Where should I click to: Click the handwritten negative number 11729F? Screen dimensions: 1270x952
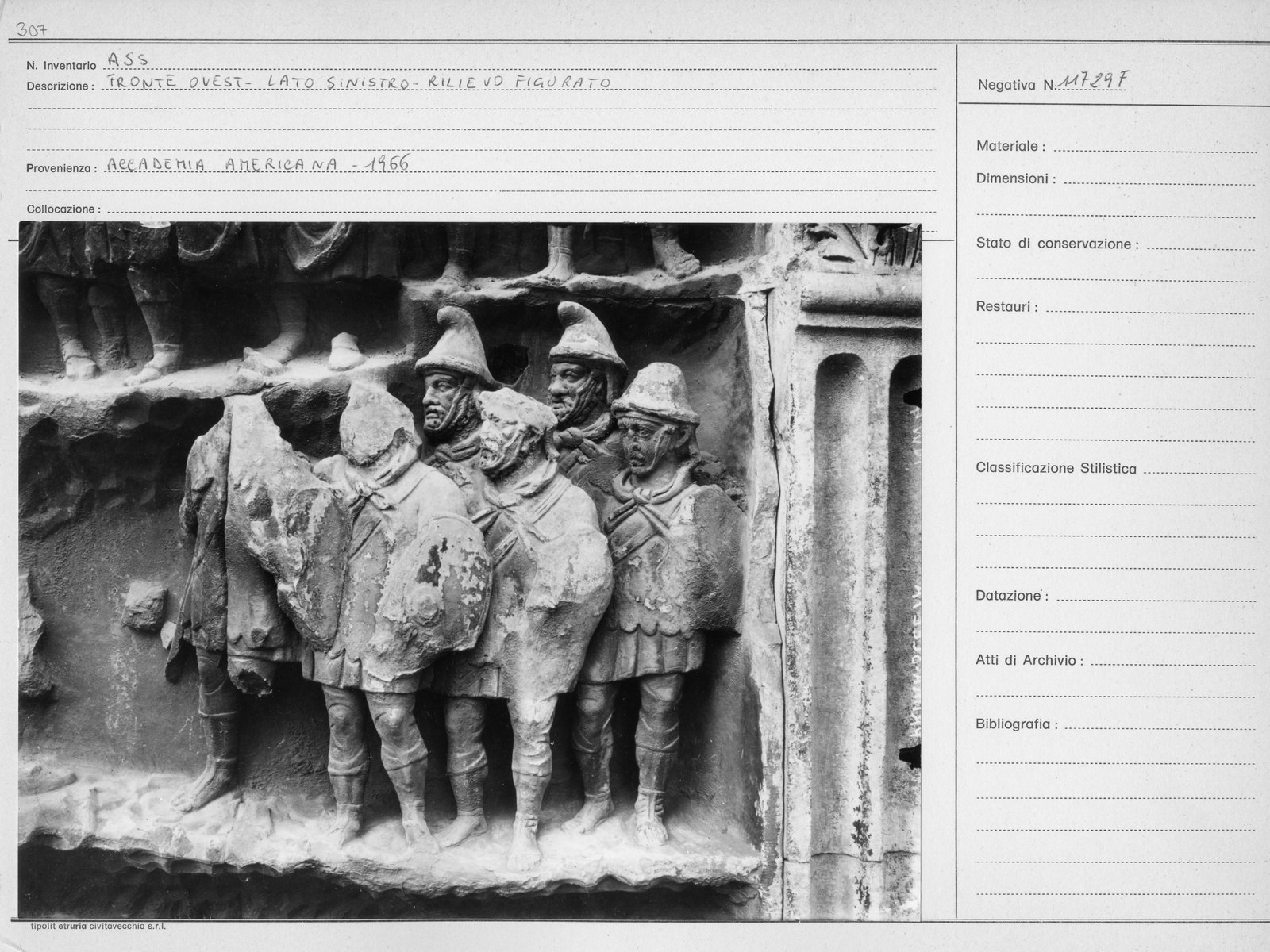(1091, 81)
